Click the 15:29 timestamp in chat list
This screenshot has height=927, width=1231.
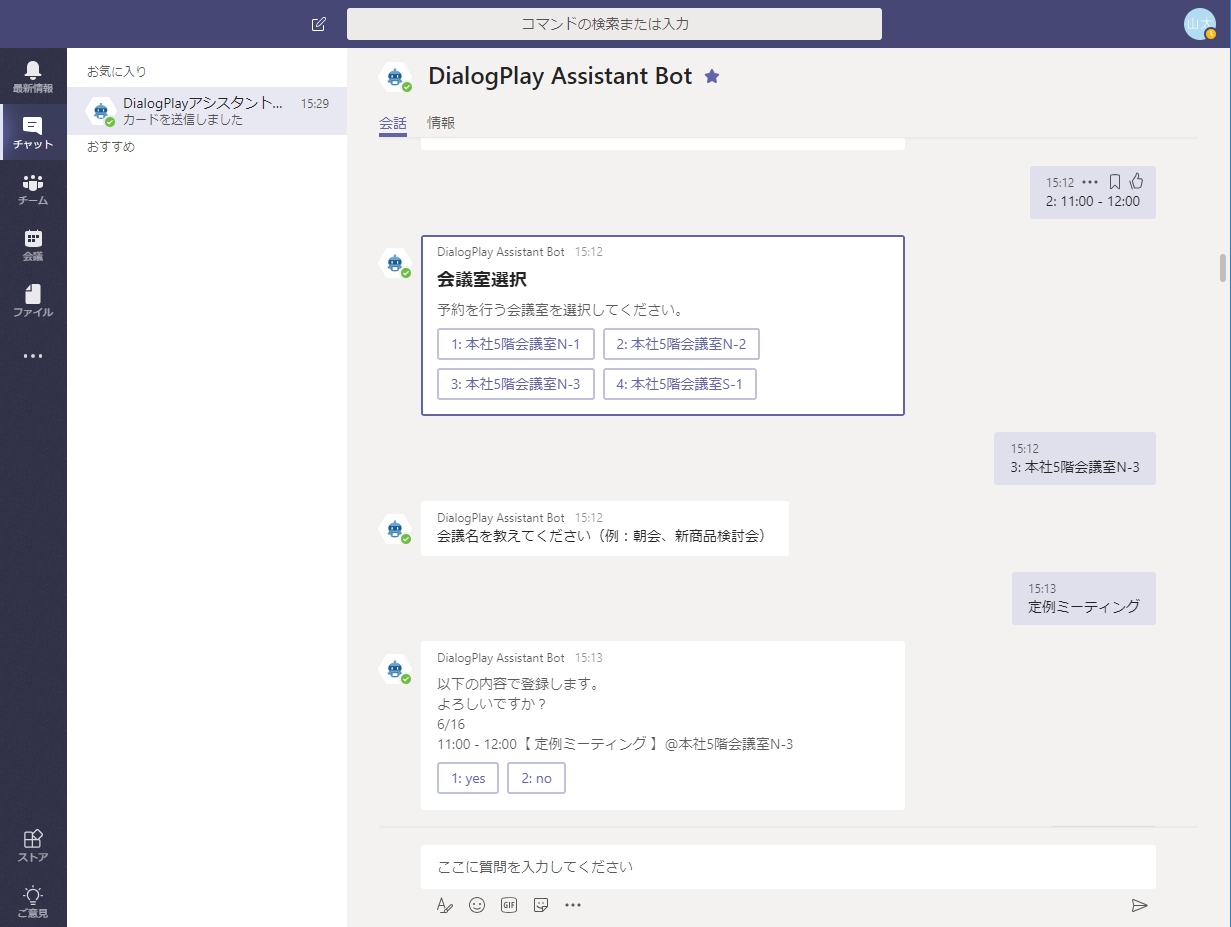pos(315,103)
